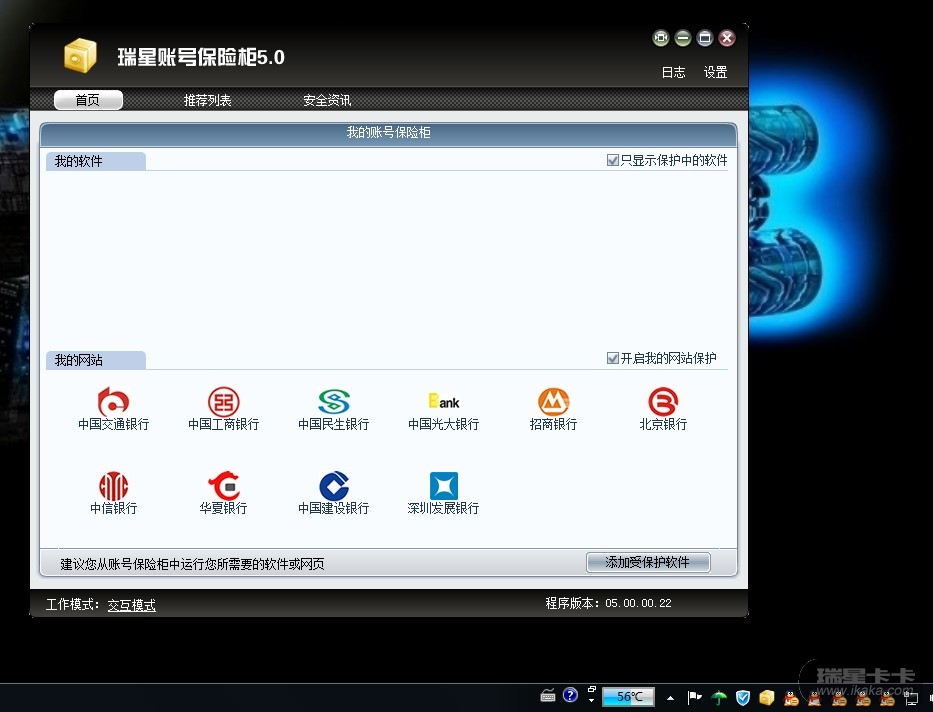Open the 日志 log menu
Screen dimensions: 933x712
pyautogui.click(x=673, y=72)
